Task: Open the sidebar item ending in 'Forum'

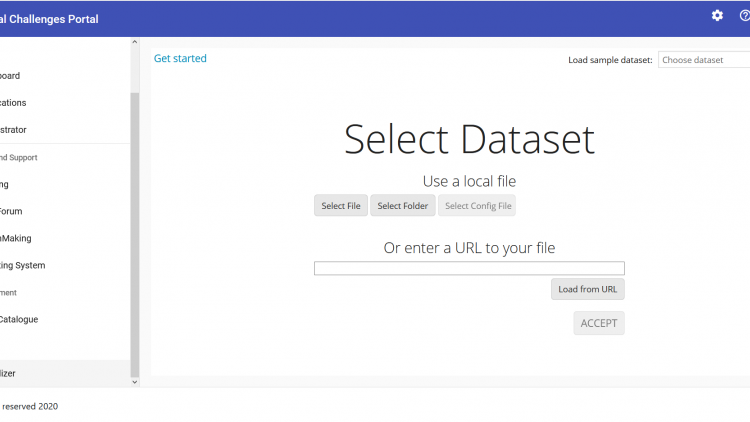Action: [11, 211]
